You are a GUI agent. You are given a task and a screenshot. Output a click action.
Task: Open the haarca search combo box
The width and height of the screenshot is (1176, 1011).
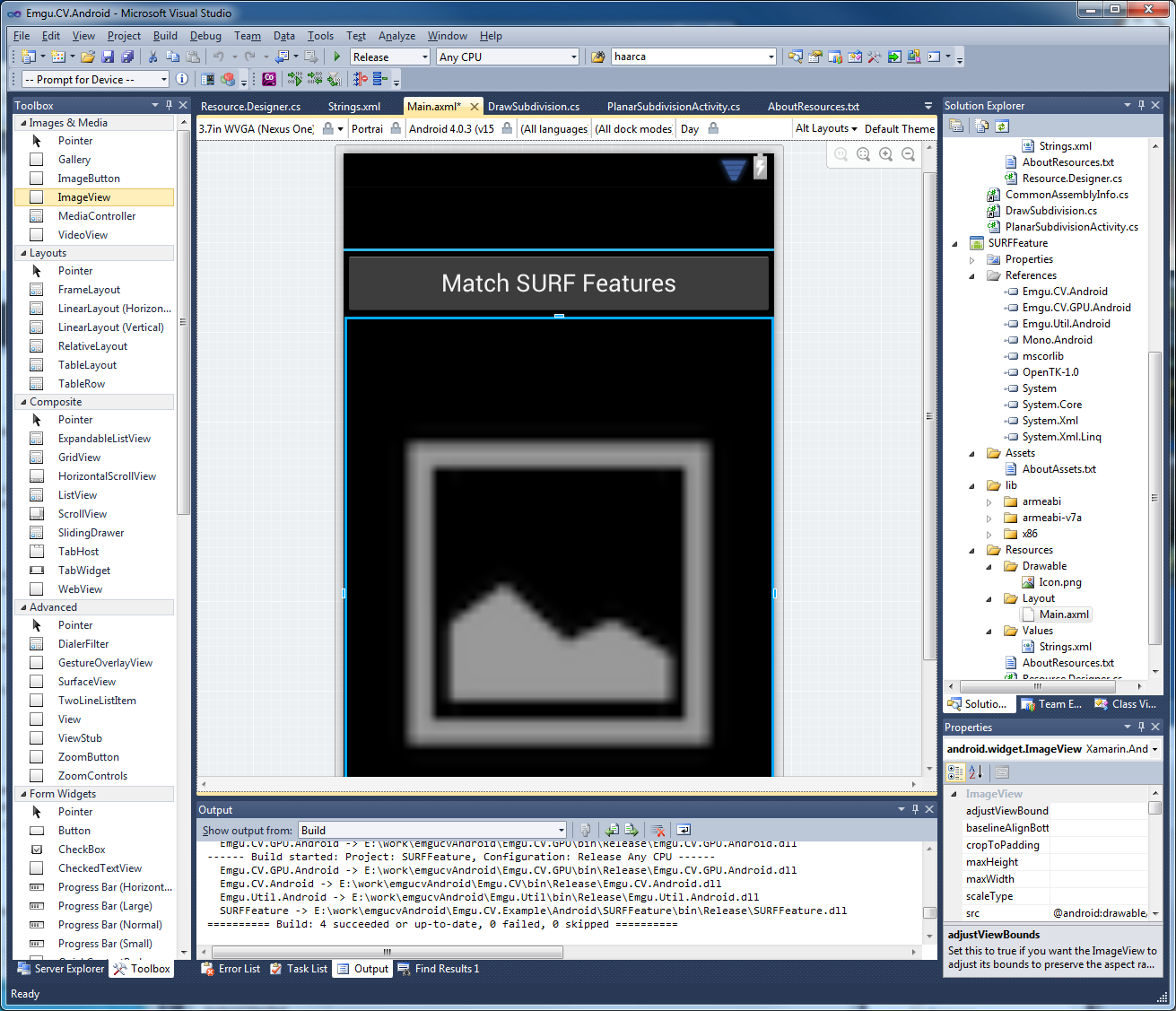point(693,57)
